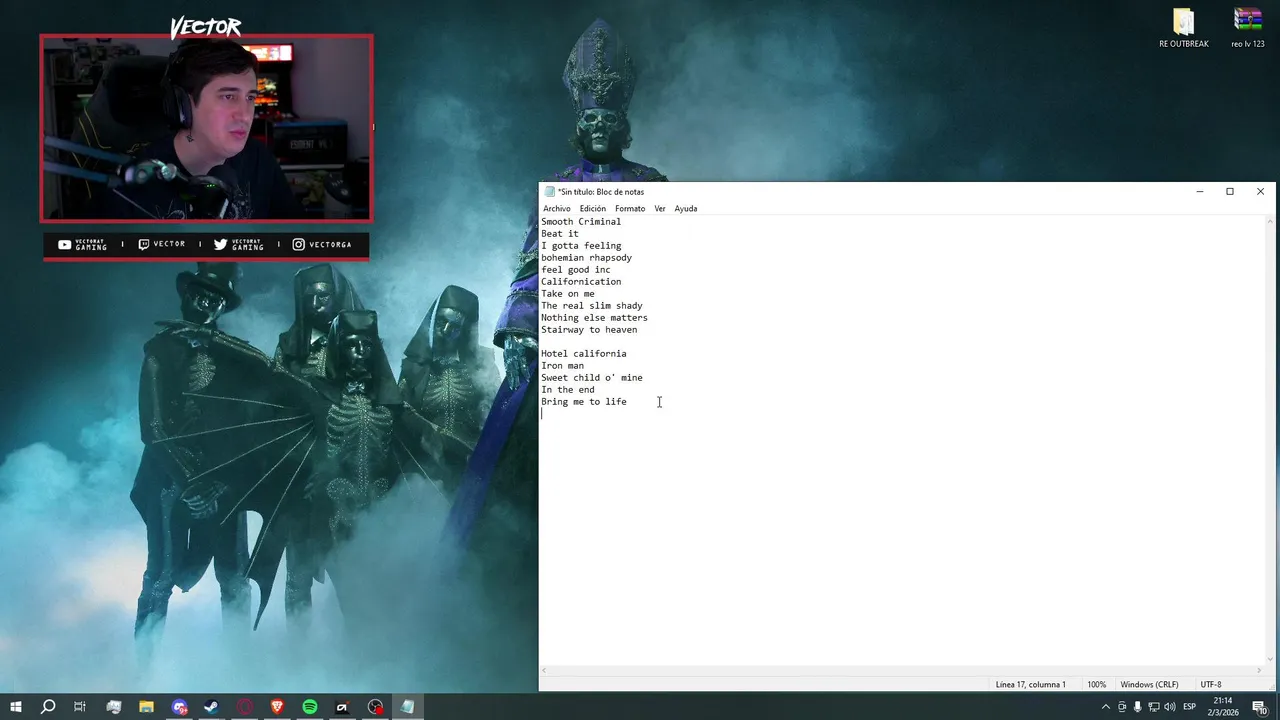Click the Instagram VECTORGA label
This screenshot has height=720, width=1280.
pyautogui.click(x=322, y=244)
